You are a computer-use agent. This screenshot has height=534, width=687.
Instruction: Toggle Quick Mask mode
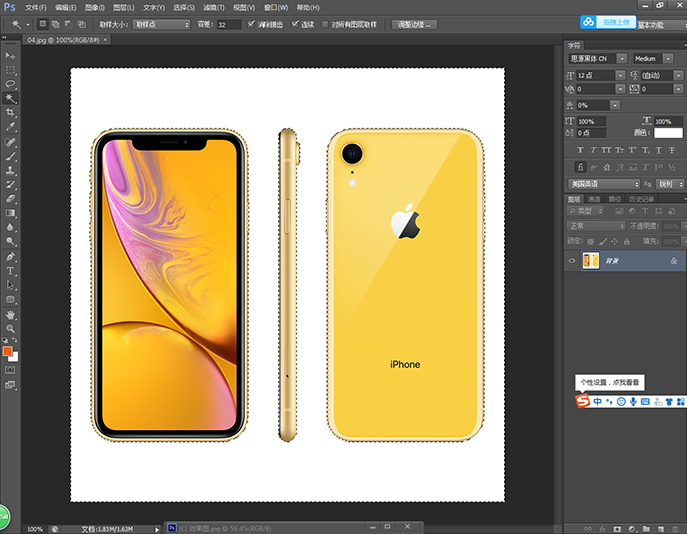(10, 370)
